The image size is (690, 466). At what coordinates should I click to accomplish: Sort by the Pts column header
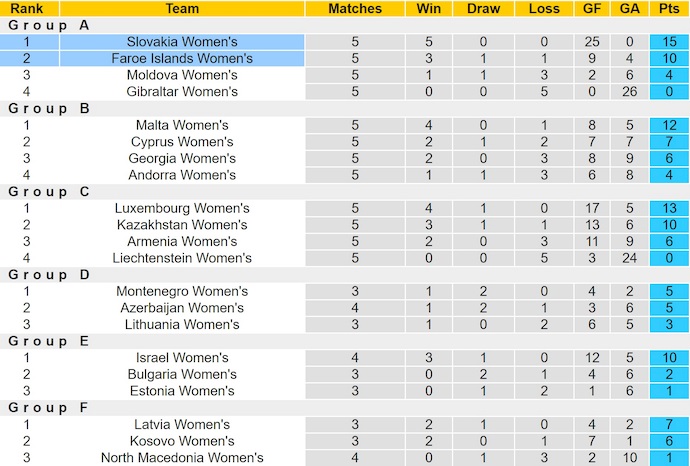pyautogui.click(x=665, y=8)
